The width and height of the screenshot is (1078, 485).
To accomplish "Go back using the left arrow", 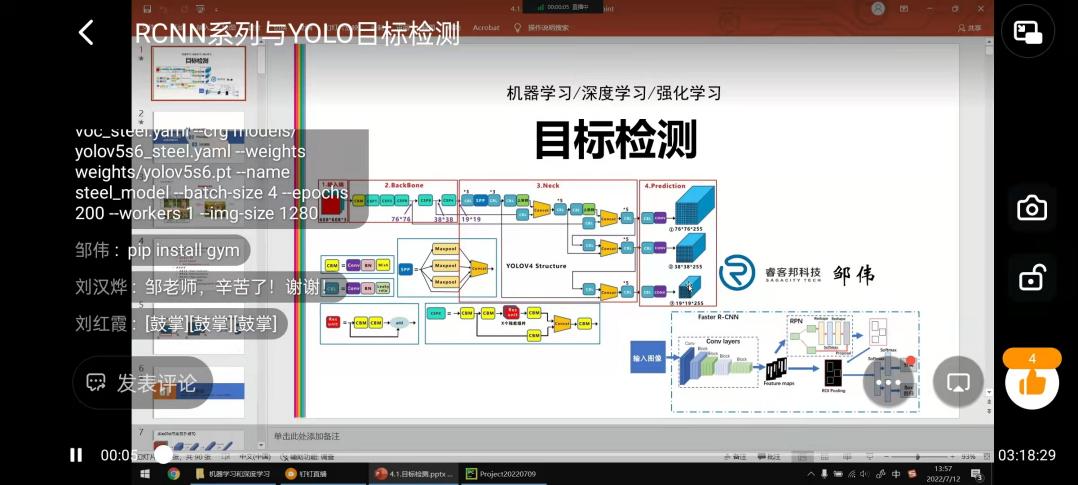I will click(86, 32).
